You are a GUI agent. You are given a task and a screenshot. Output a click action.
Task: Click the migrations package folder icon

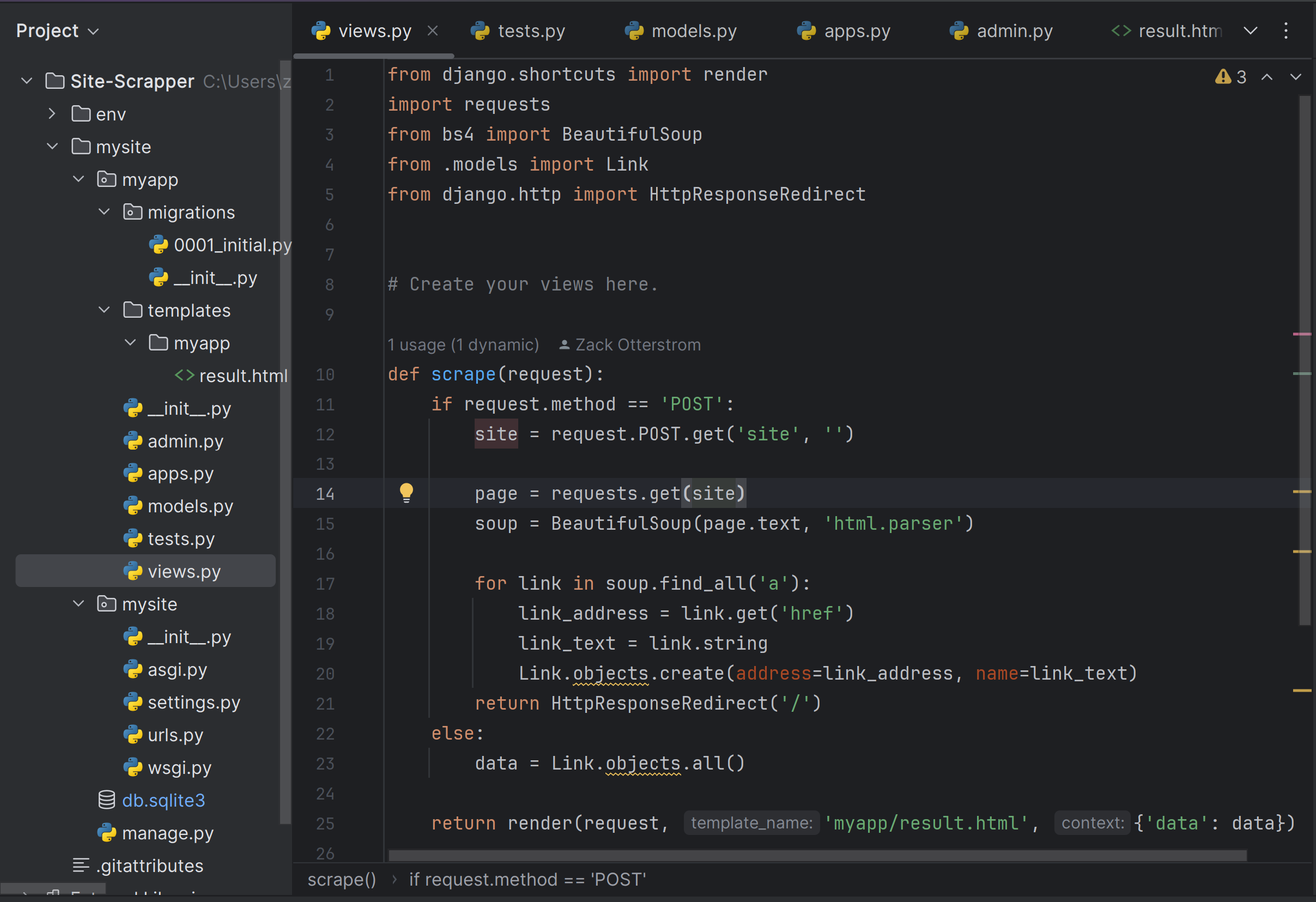(132, 212)
